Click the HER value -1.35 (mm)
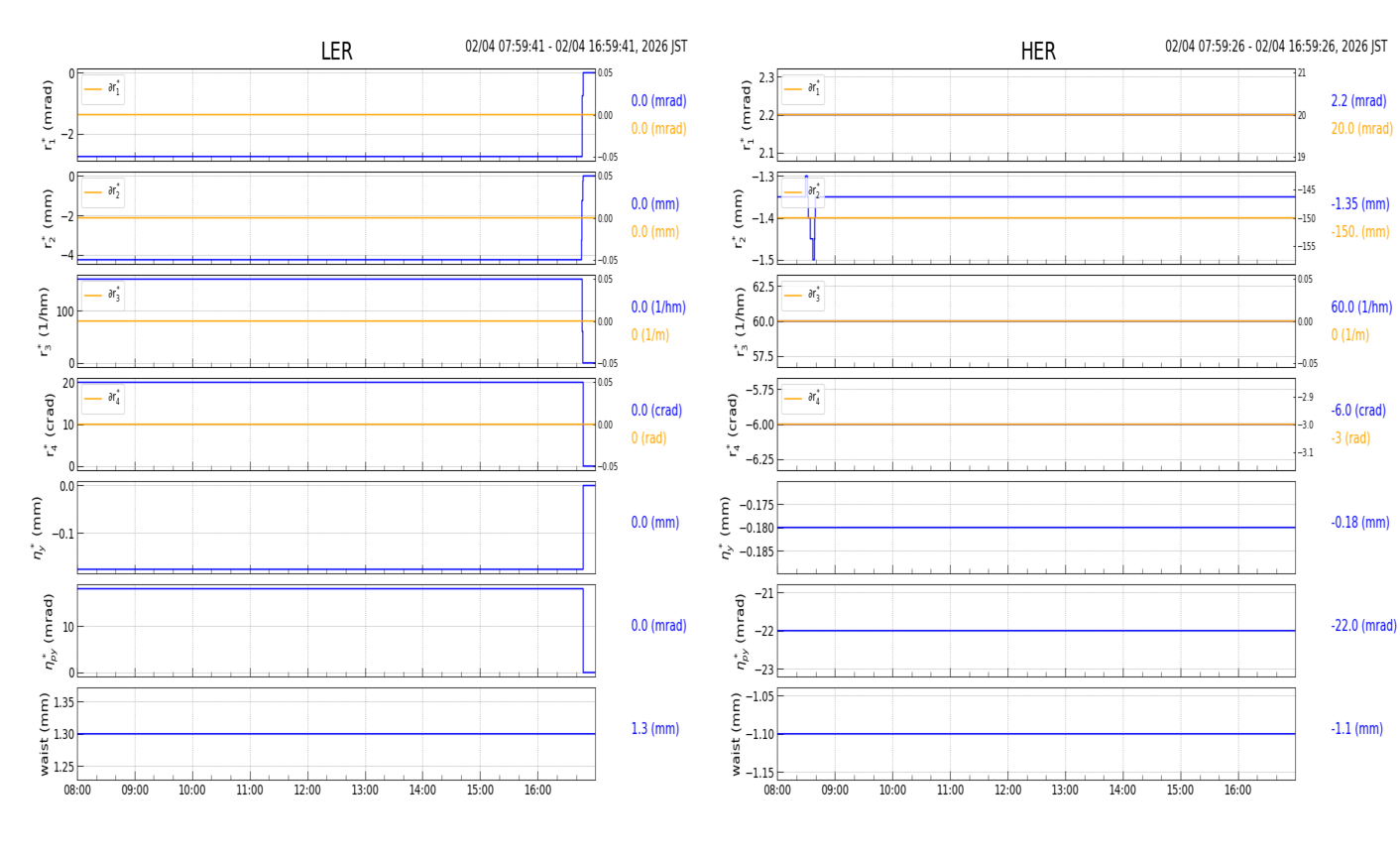This screenshot has width=1400, height=857. 1359,204
